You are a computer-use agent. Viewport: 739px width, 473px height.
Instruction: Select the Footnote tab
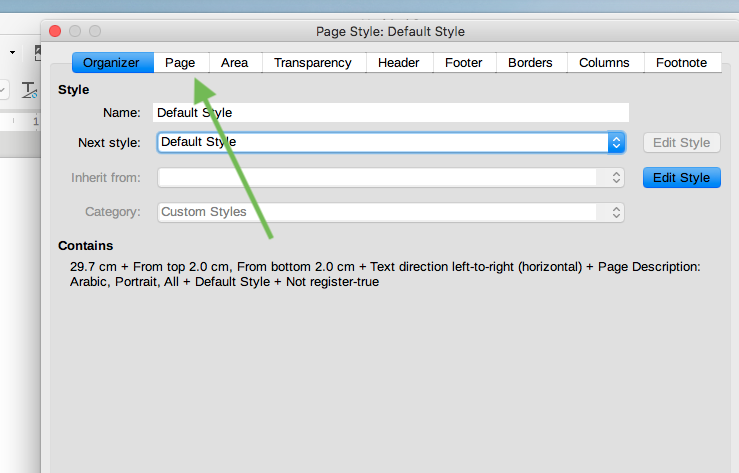click(681, 62)
